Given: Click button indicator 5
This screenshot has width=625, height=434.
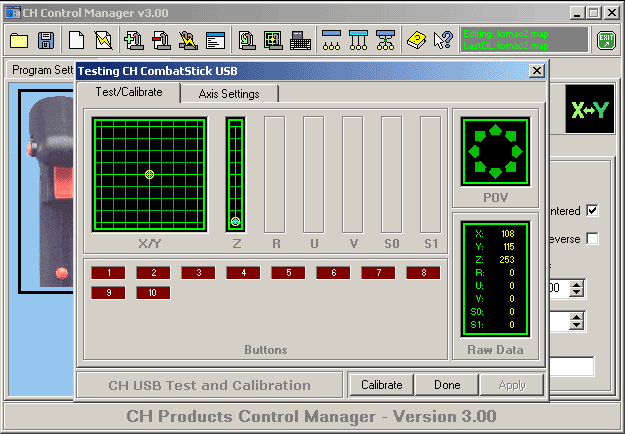Looking at the screenshot, I should pyautogui.click(x=289, y=273).
